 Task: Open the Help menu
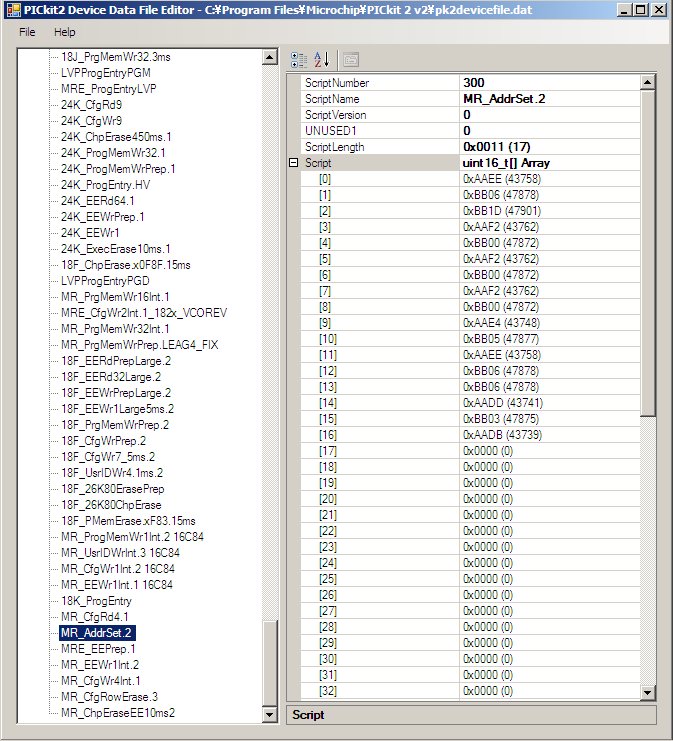[x=64, y=32]
